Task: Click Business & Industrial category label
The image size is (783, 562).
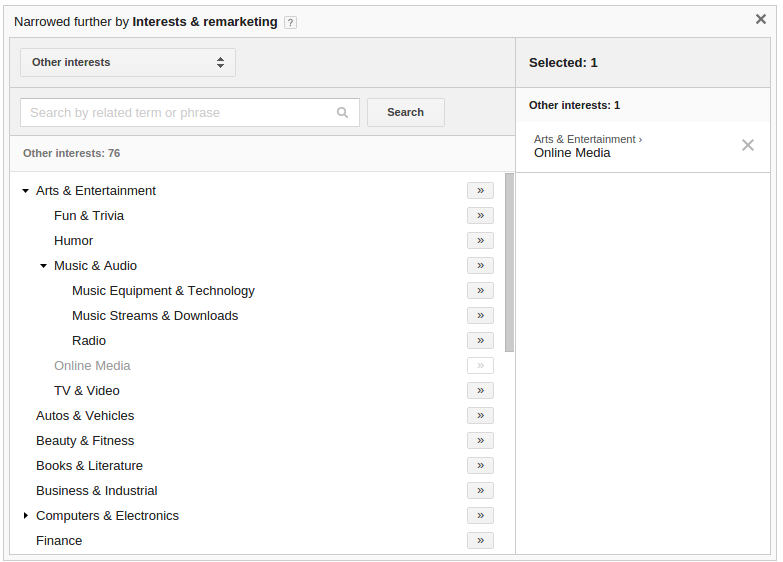Action: [97, 491]
